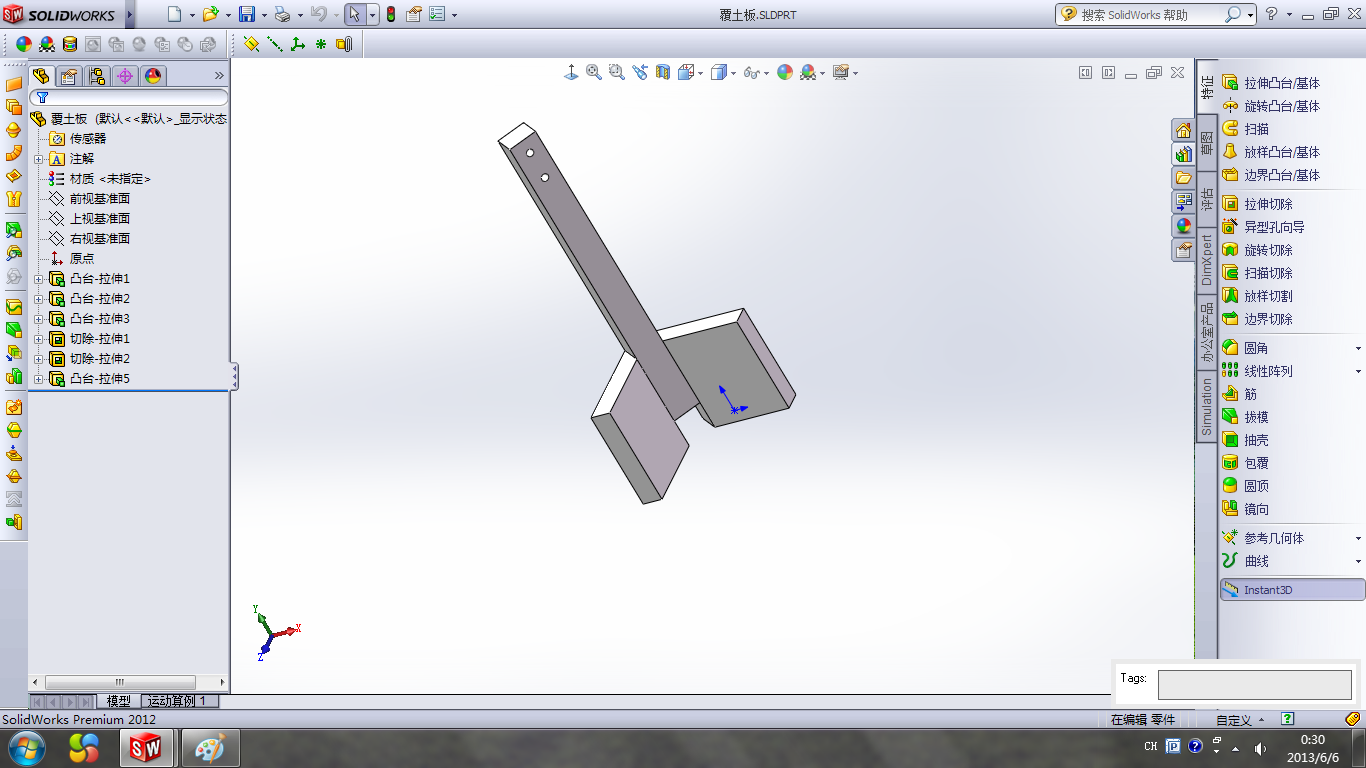Viewport: 1366px width, 768px height.
Task: Select 前视基准面 in the feature tree
Action: click(x=99, y=199)
